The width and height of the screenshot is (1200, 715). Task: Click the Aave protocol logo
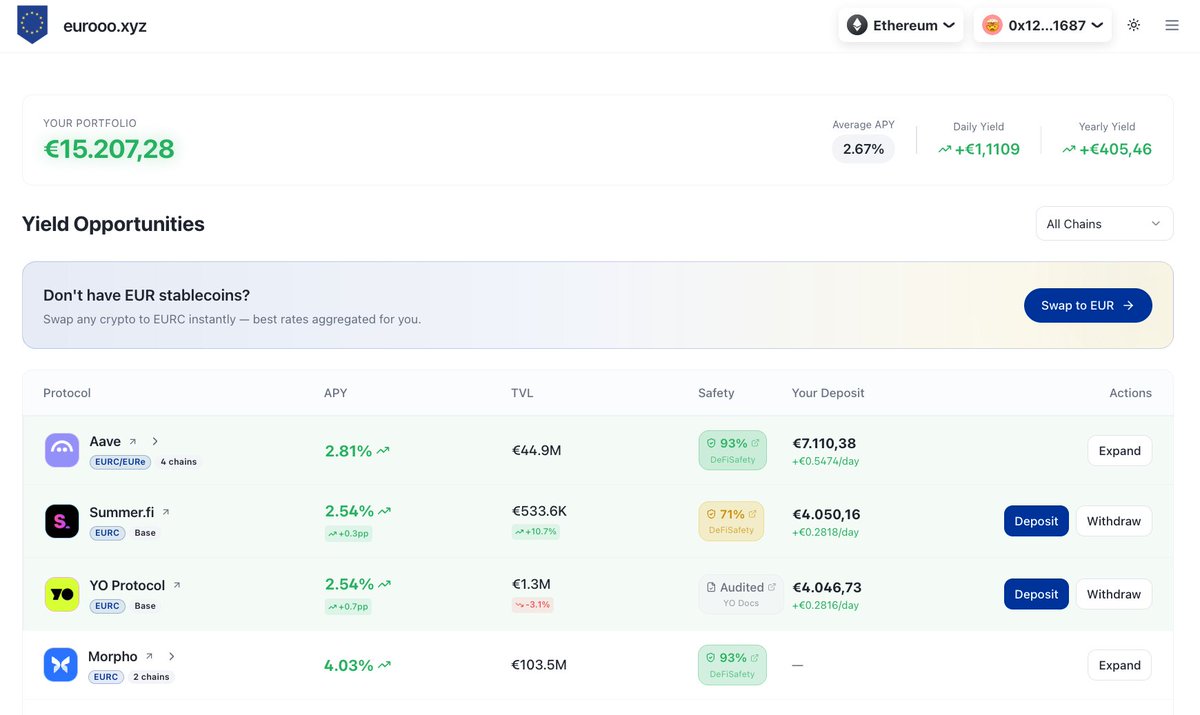62,450
